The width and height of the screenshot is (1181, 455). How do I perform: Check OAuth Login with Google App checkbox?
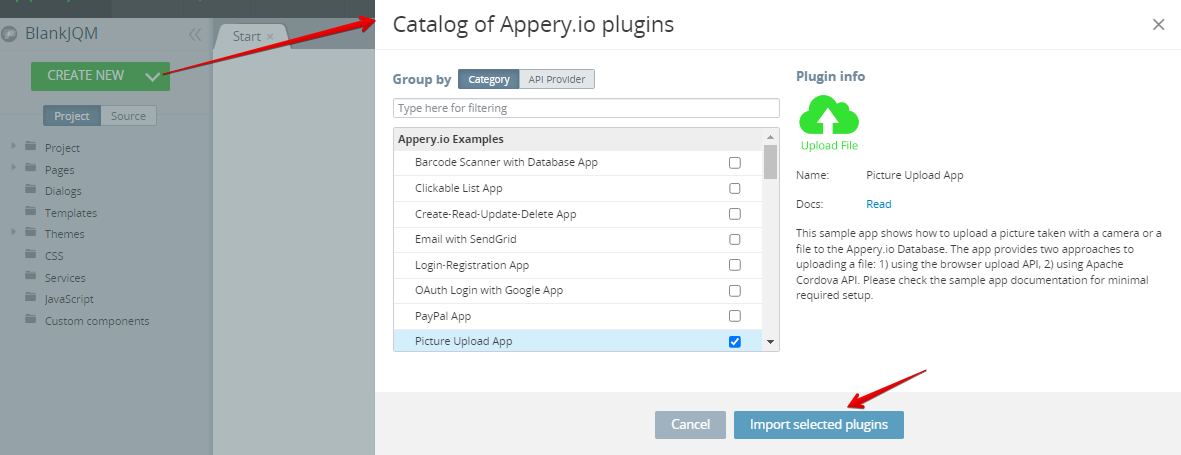click(x=734, y=291)
